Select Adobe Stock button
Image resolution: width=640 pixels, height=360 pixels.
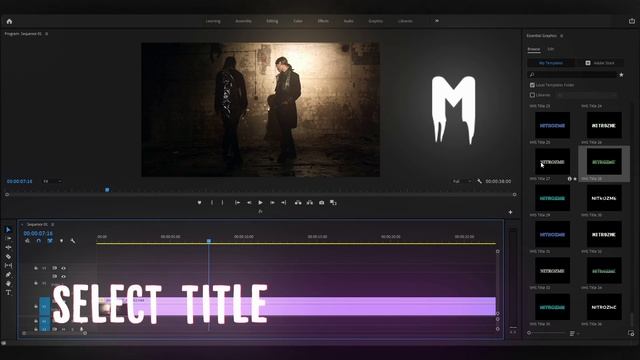coord(600,63)
